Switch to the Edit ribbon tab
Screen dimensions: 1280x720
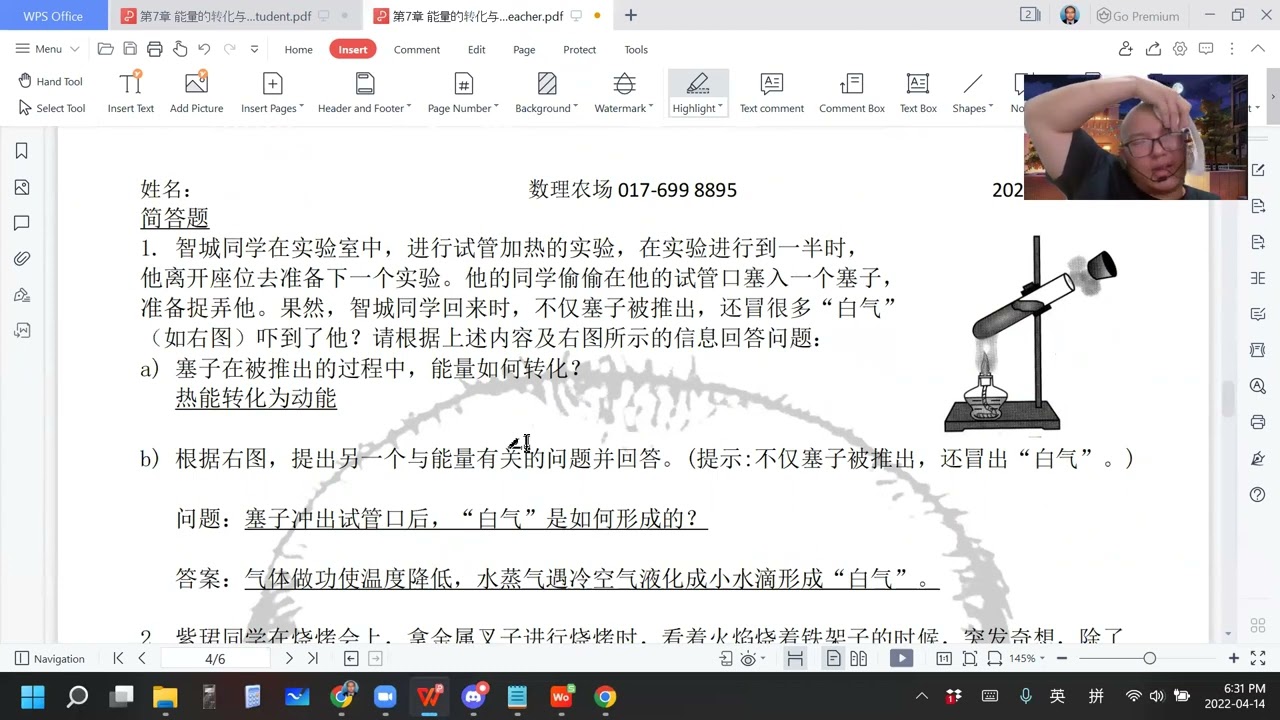click(x=477, y=49)
